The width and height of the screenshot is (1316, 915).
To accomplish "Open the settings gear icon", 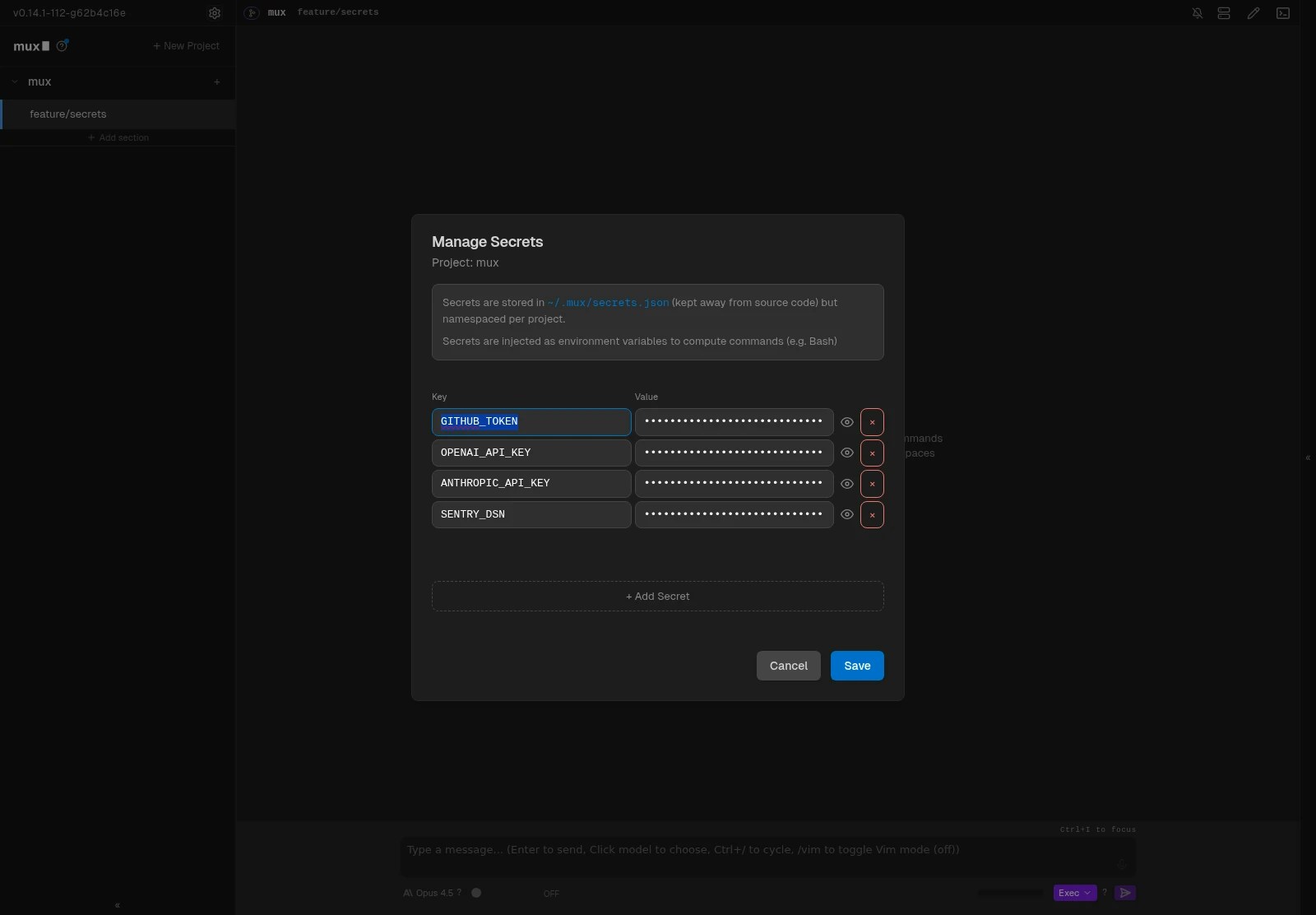I will [x=215, y=13].
